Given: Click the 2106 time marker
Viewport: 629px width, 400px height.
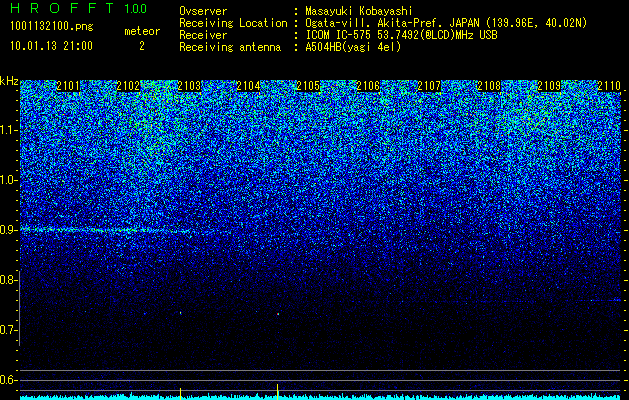Looking at the screenshot, I should [x=368, y=85].
